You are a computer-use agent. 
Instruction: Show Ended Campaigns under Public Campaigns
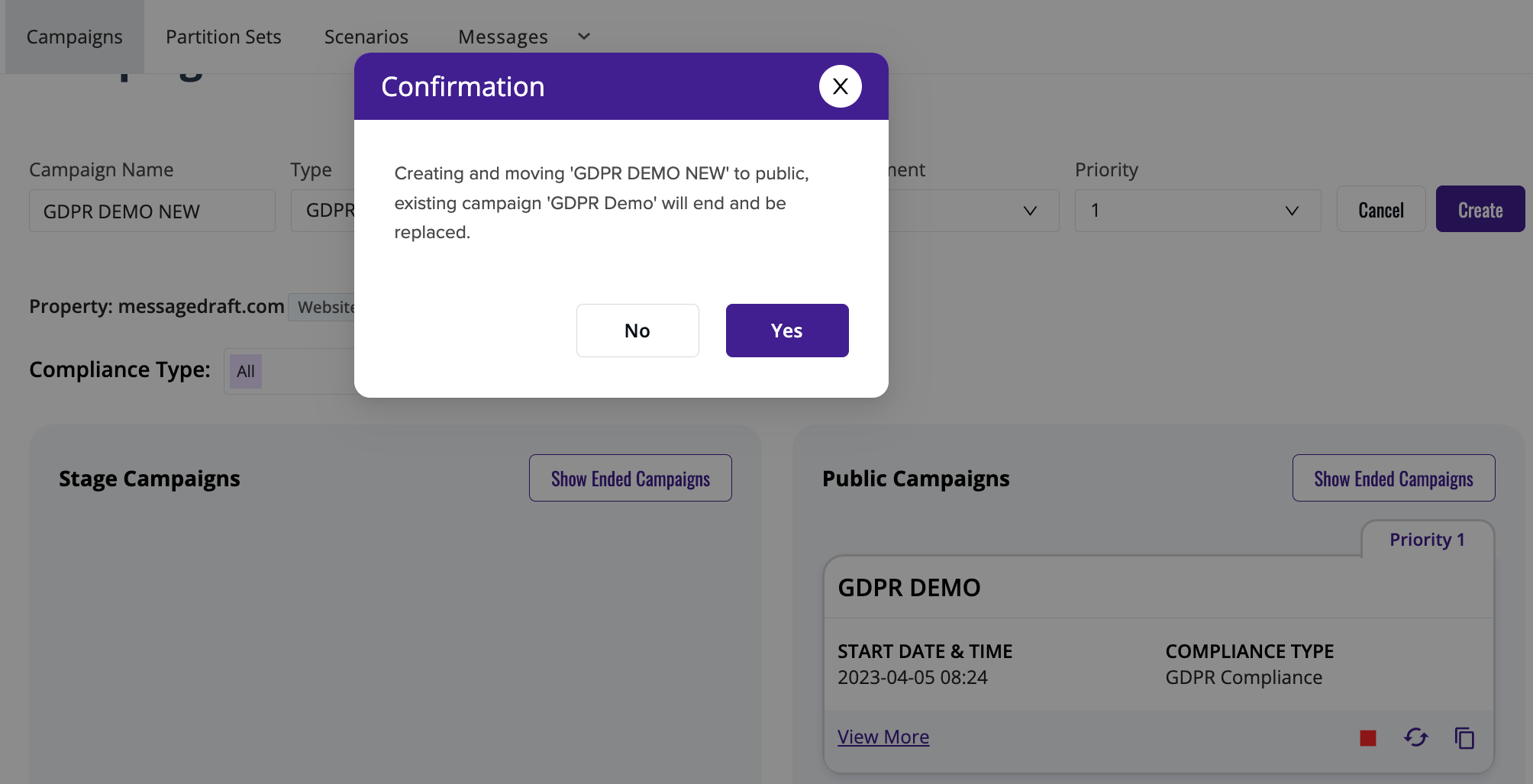[x=1393, y=478]
